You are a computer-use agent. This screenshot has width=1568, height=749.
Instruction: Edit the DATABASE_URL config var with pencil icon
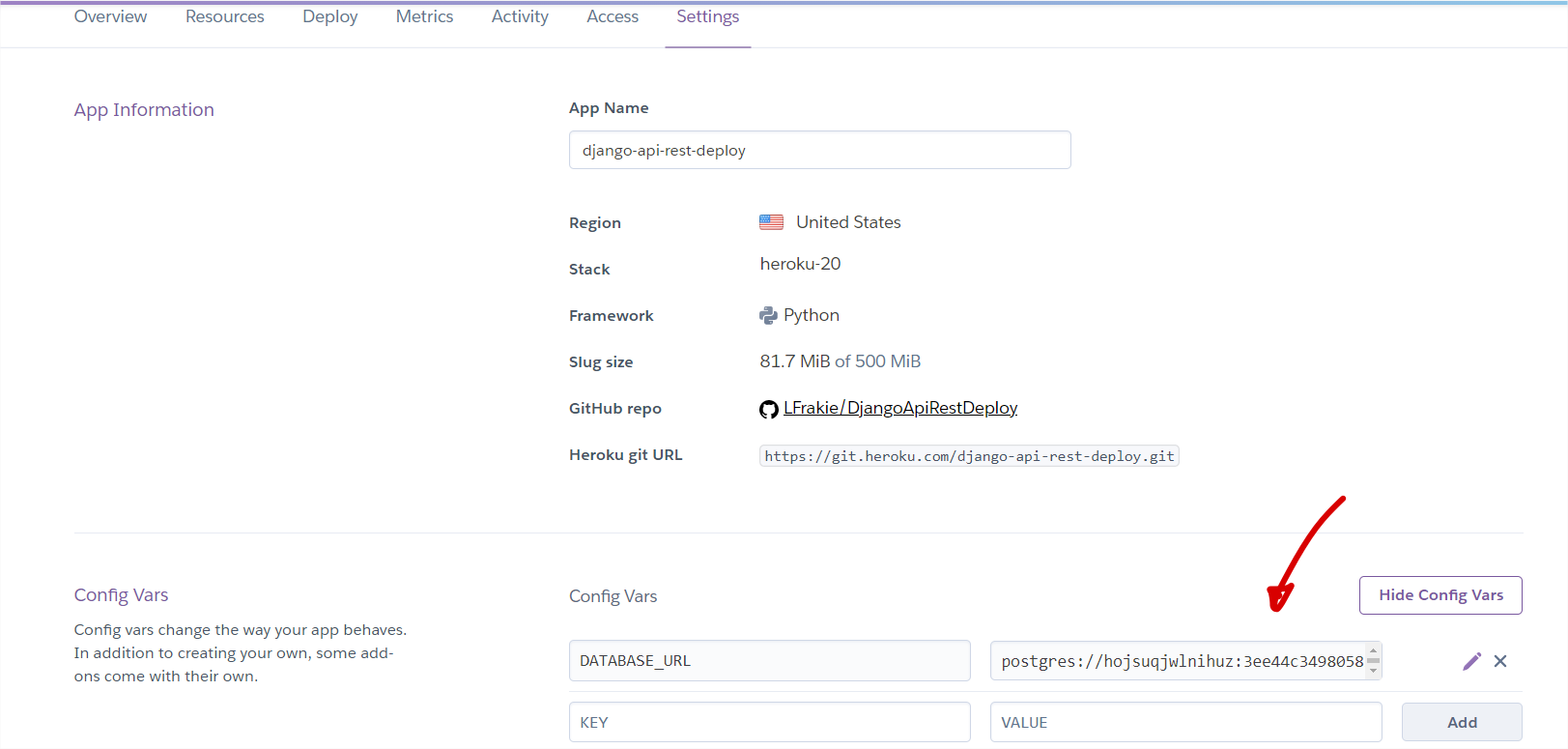click(1471, 661)
